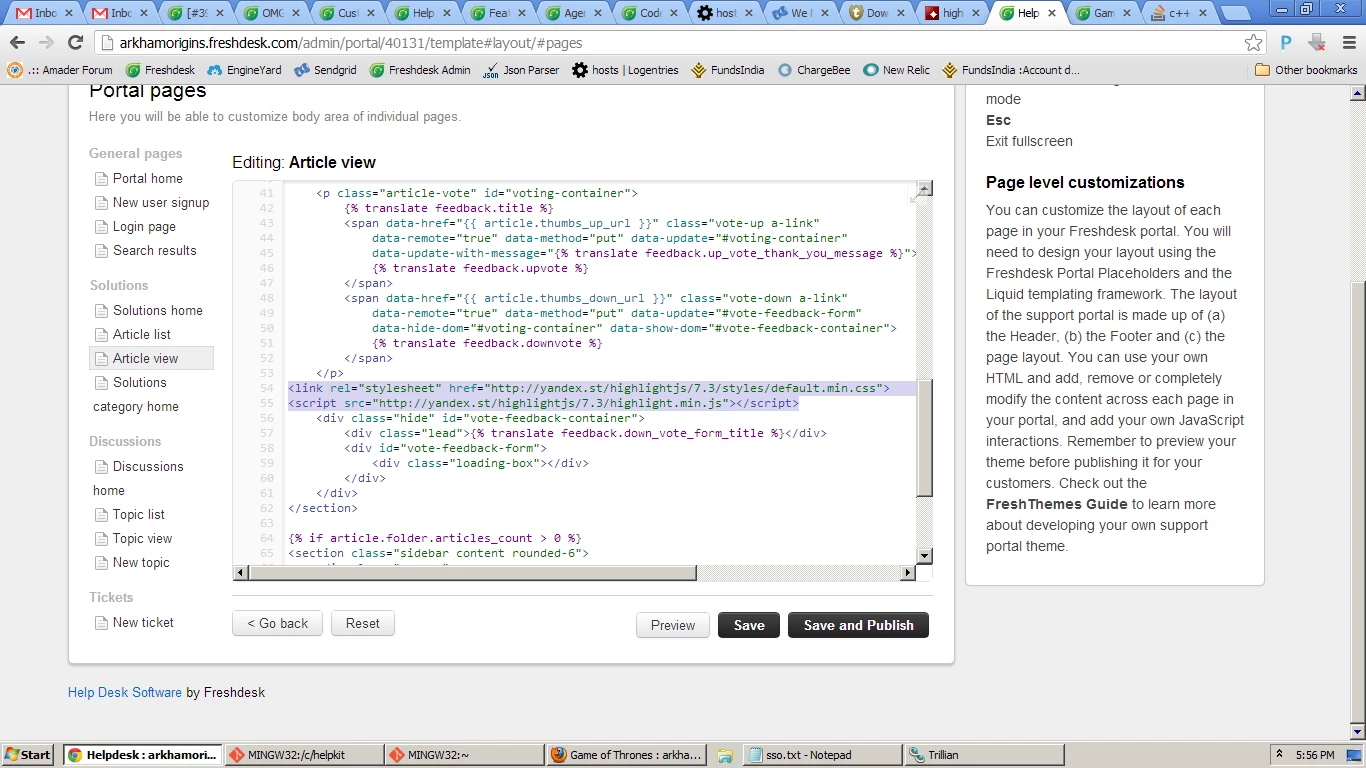The width and height of the screenshot is (1366, 768).
Task: Open the ChargeBee bookmark
Action: pos(814,70)
